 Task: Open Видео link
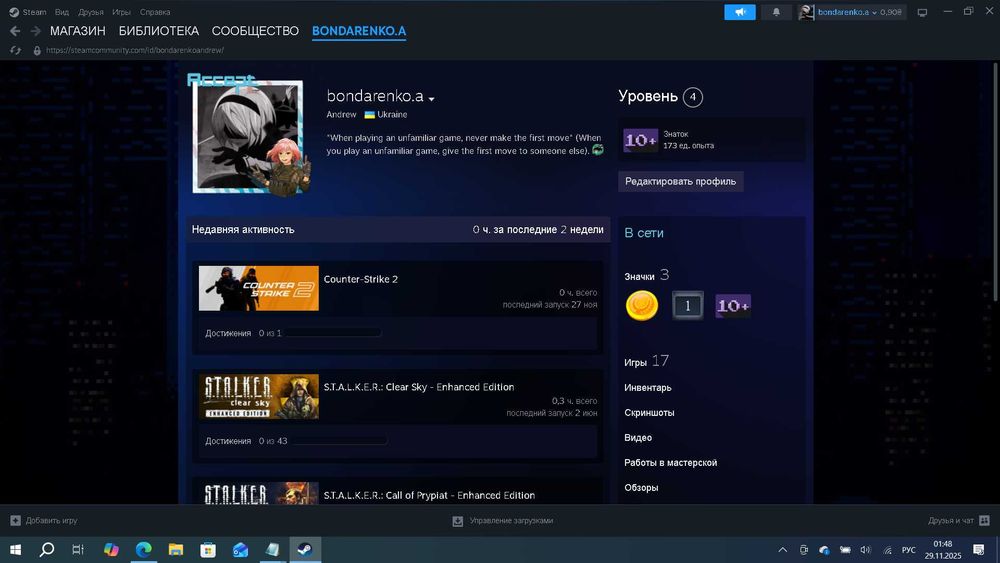[638, 437]
